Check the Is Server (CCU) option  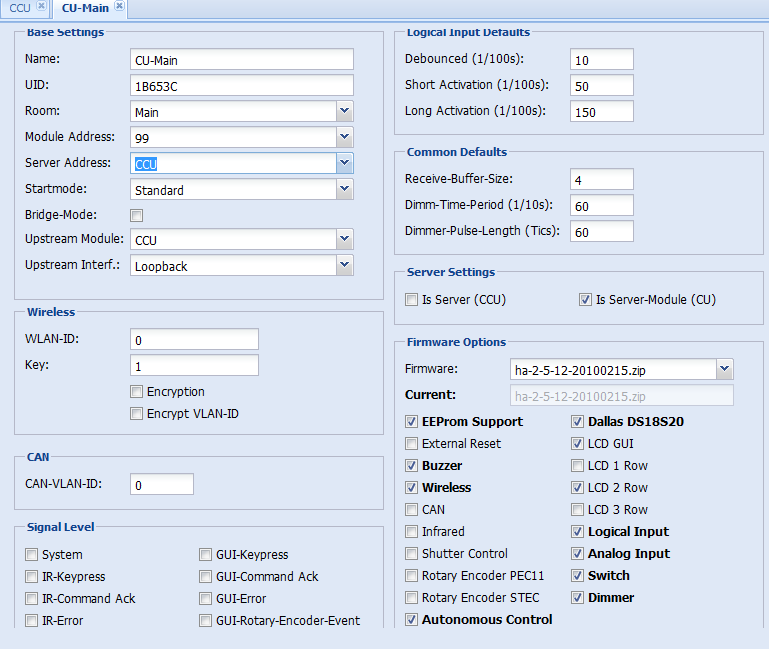tap(411, 300)
